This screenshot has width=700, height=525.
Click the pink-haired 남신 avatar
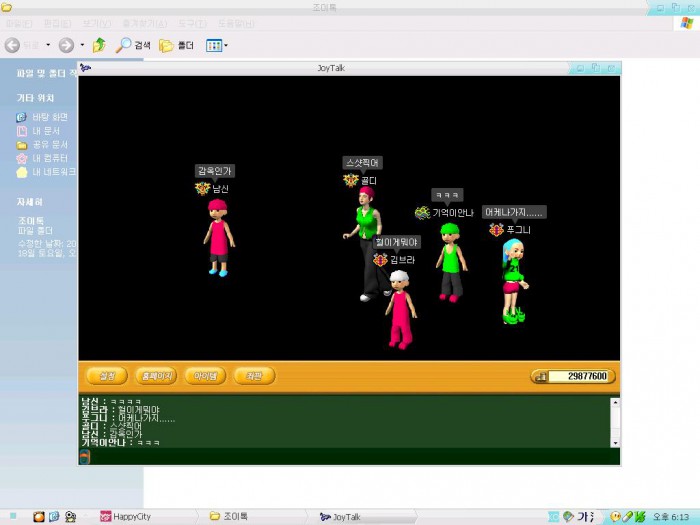click(218, 237)
